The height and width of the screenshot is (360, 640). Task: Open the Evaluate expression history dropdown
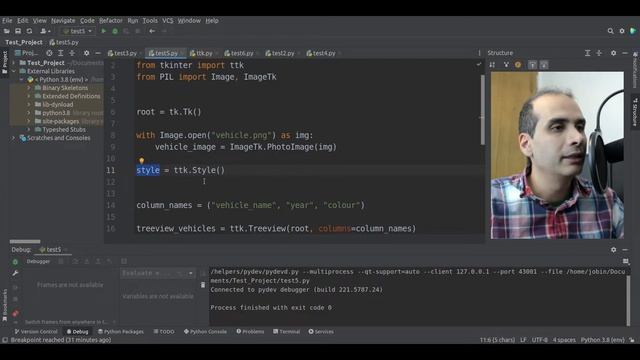click(x=191, y=273)
